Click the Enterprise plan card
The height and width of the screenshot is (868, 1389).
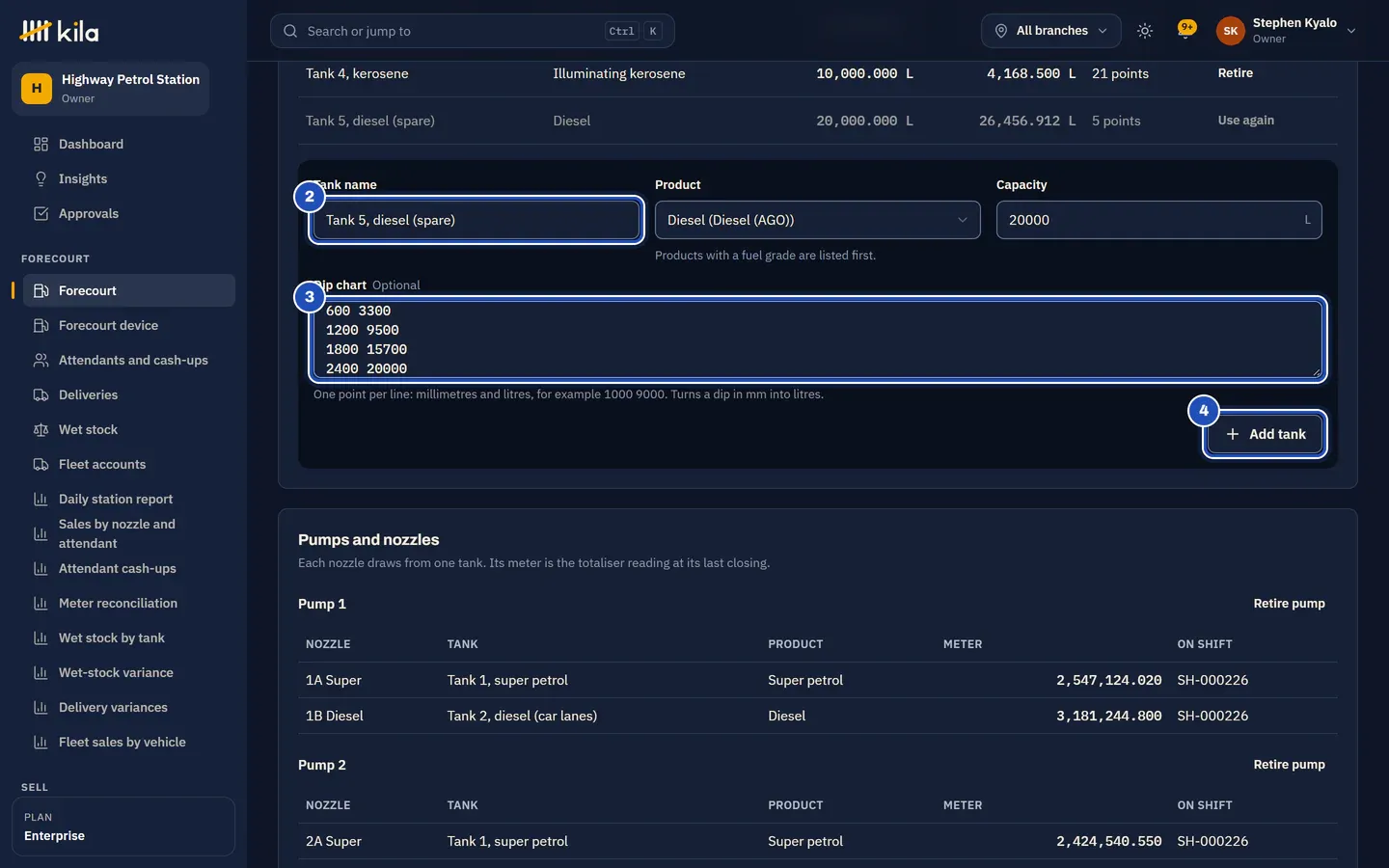coord(123,827)
